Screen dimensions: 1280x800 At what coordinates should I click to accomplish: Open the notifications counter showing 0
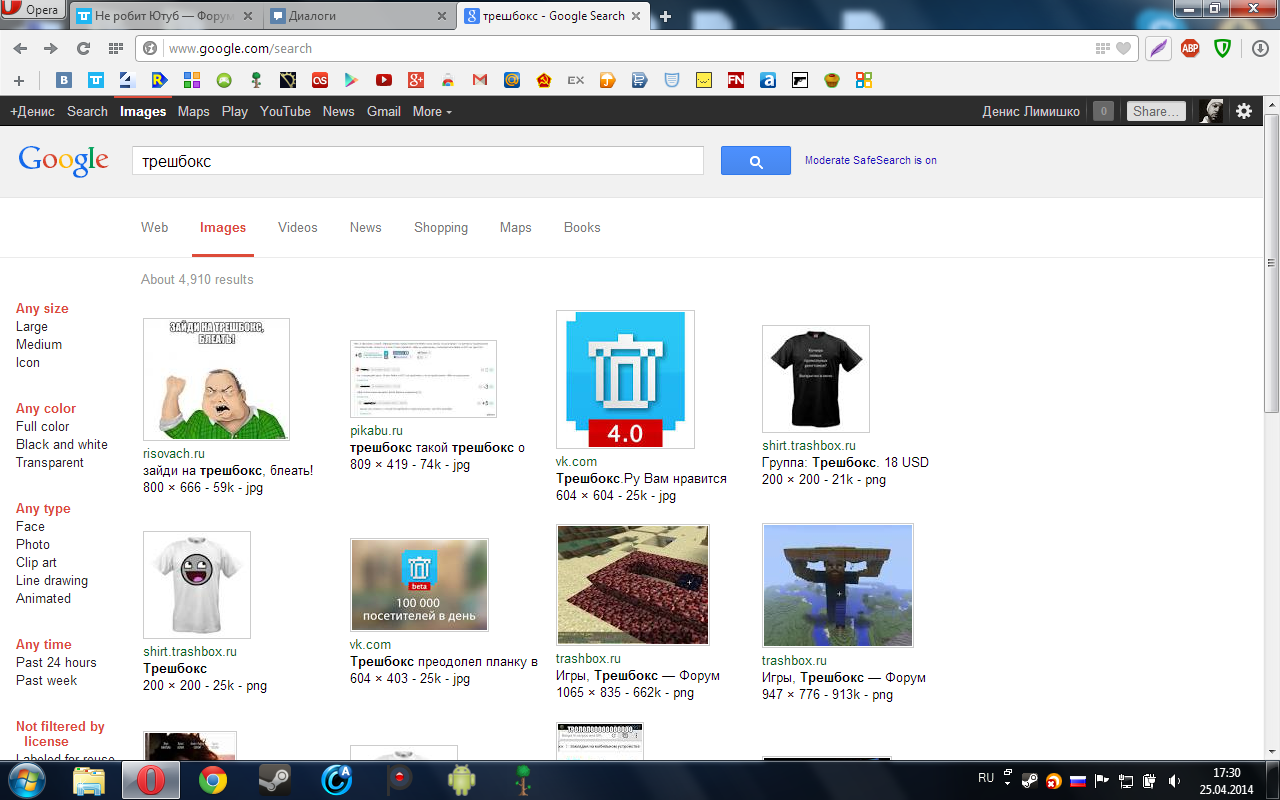pyautogui.click(x=1103, y=111)
